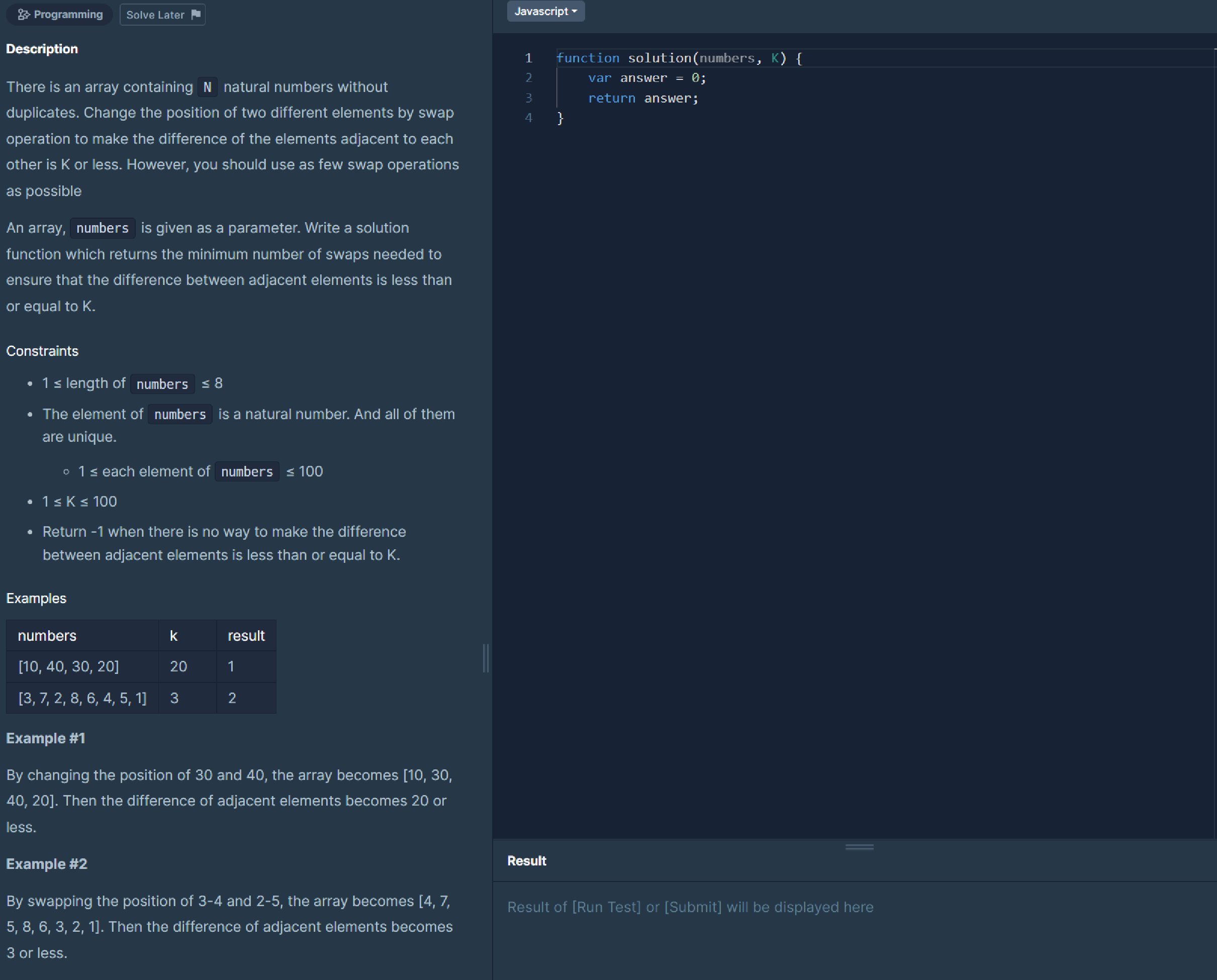Place cursor on the return answer line
Screen dimensions: 1217x980
[644, 97]
